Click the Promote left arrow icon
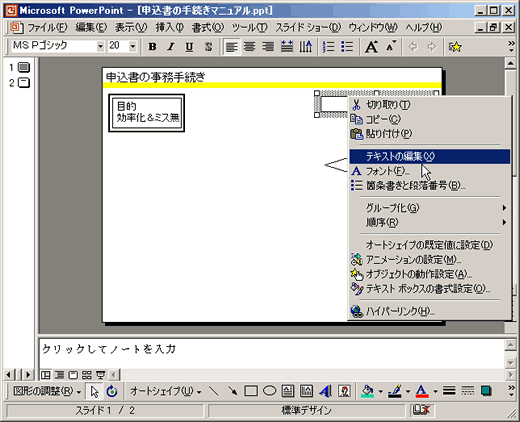 (x=413, y=47)
